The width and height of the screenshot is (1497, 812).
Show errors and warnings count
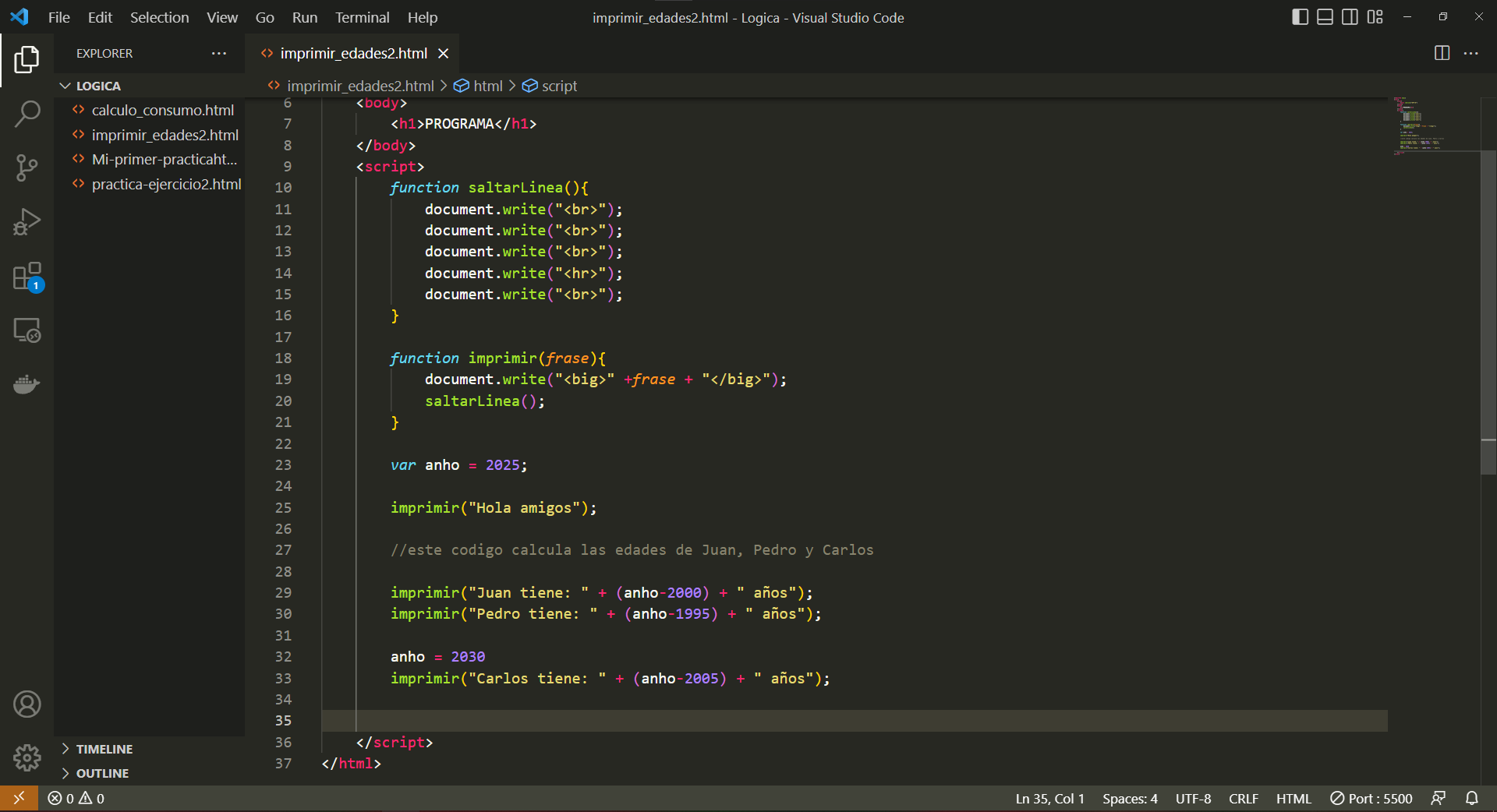click(76, 799)
